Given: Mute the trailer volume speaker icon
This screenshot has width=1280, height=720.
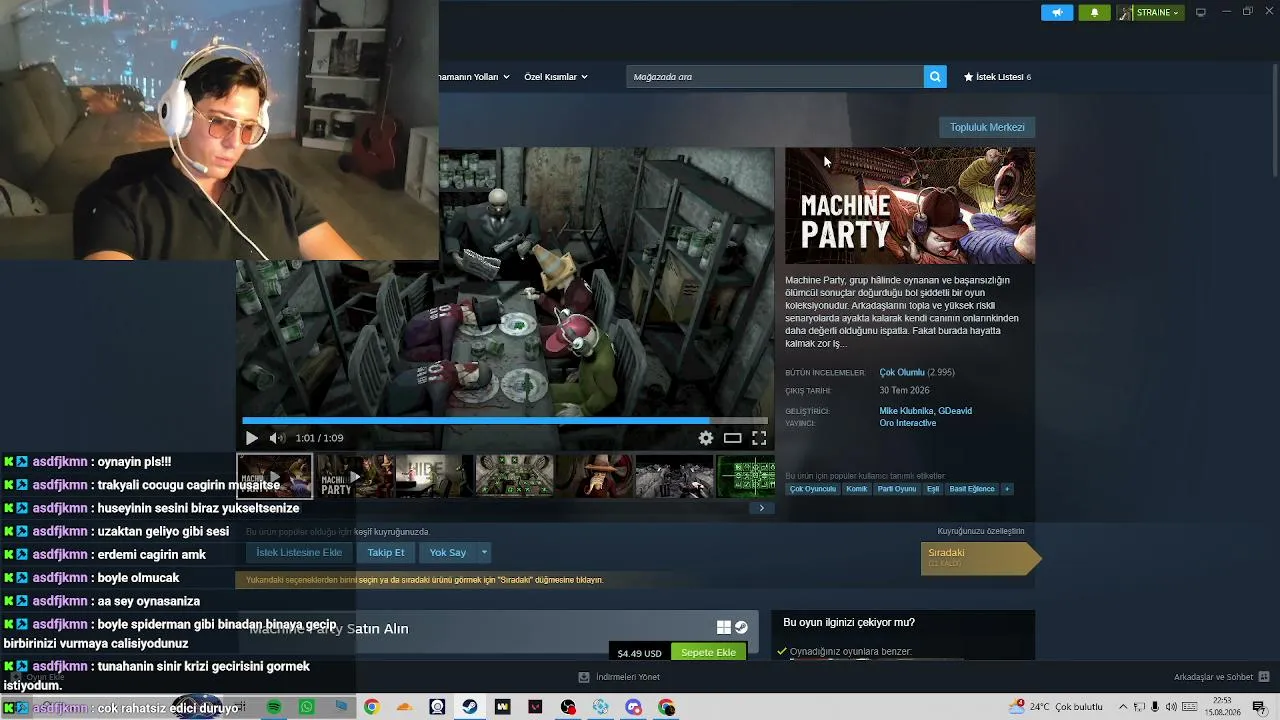Looking at the screenshot, I should click(x=277, y=438).
